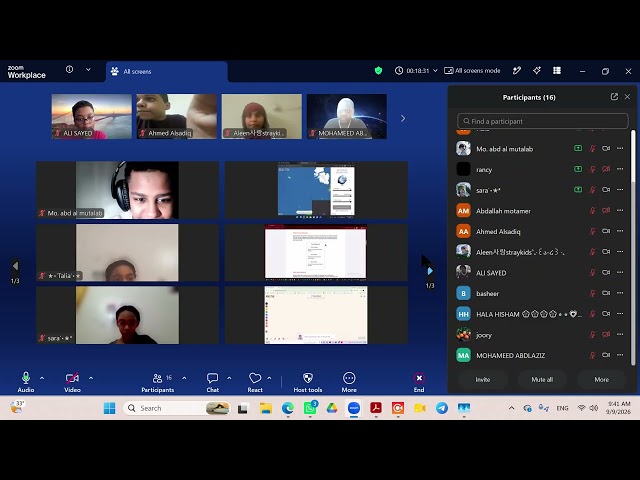Open more options for rancy
Image resolution: width=640 pixels, height=480 pixels.
(620, 169)
